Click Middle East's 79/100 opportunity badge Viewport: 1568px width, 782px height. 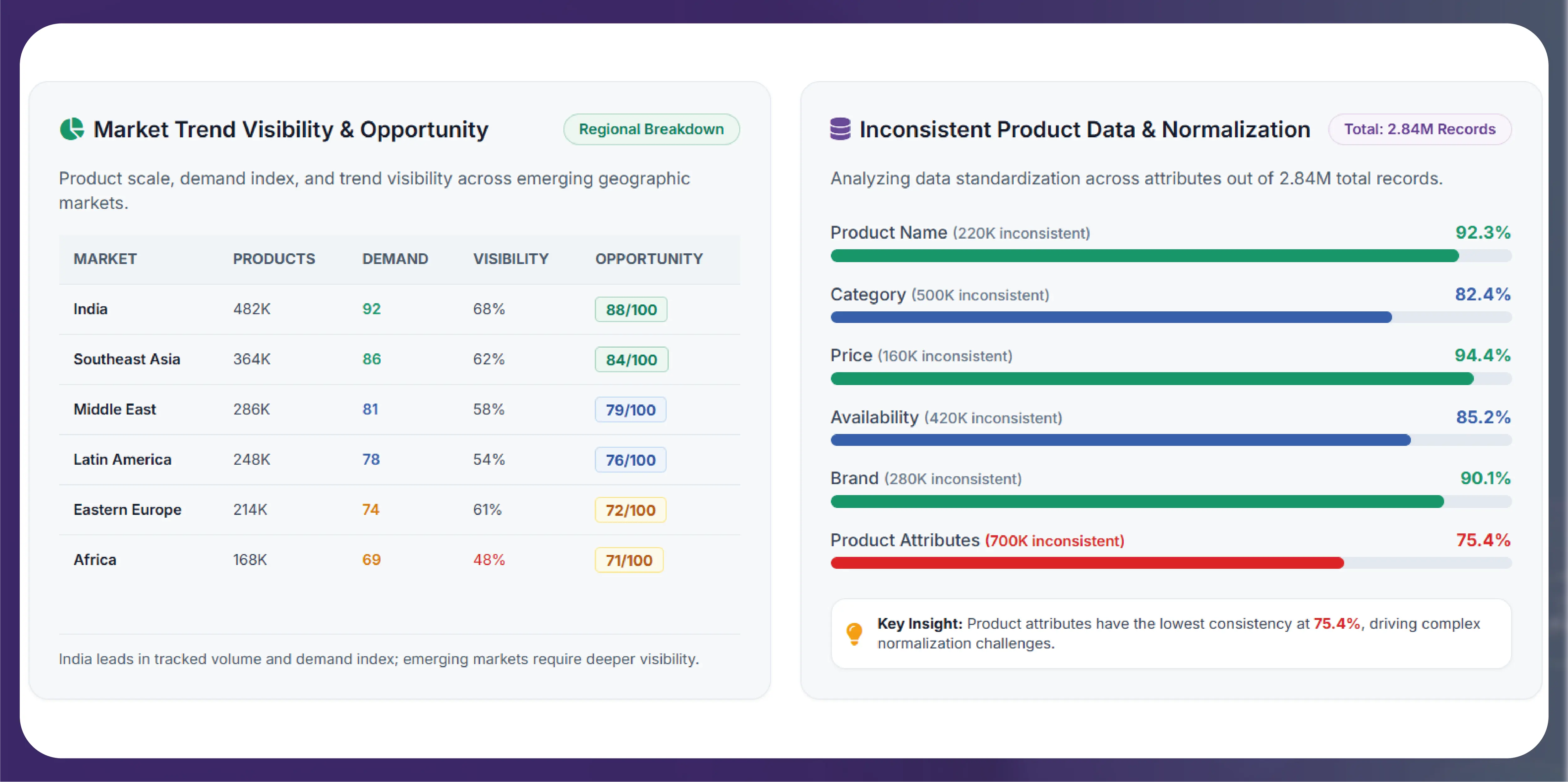click(x=631, y=409)
